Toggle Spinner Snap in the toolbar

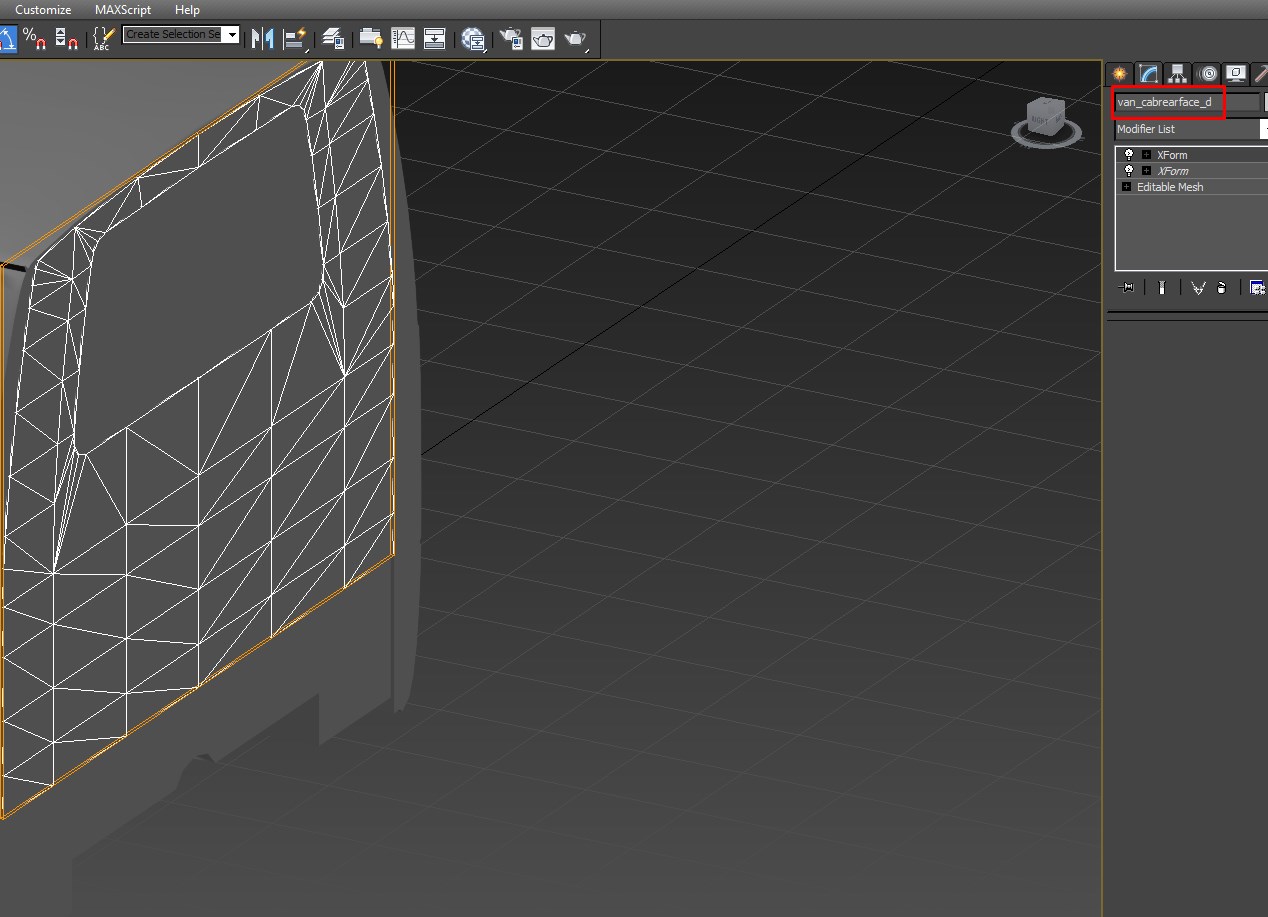tap(66, 39)
